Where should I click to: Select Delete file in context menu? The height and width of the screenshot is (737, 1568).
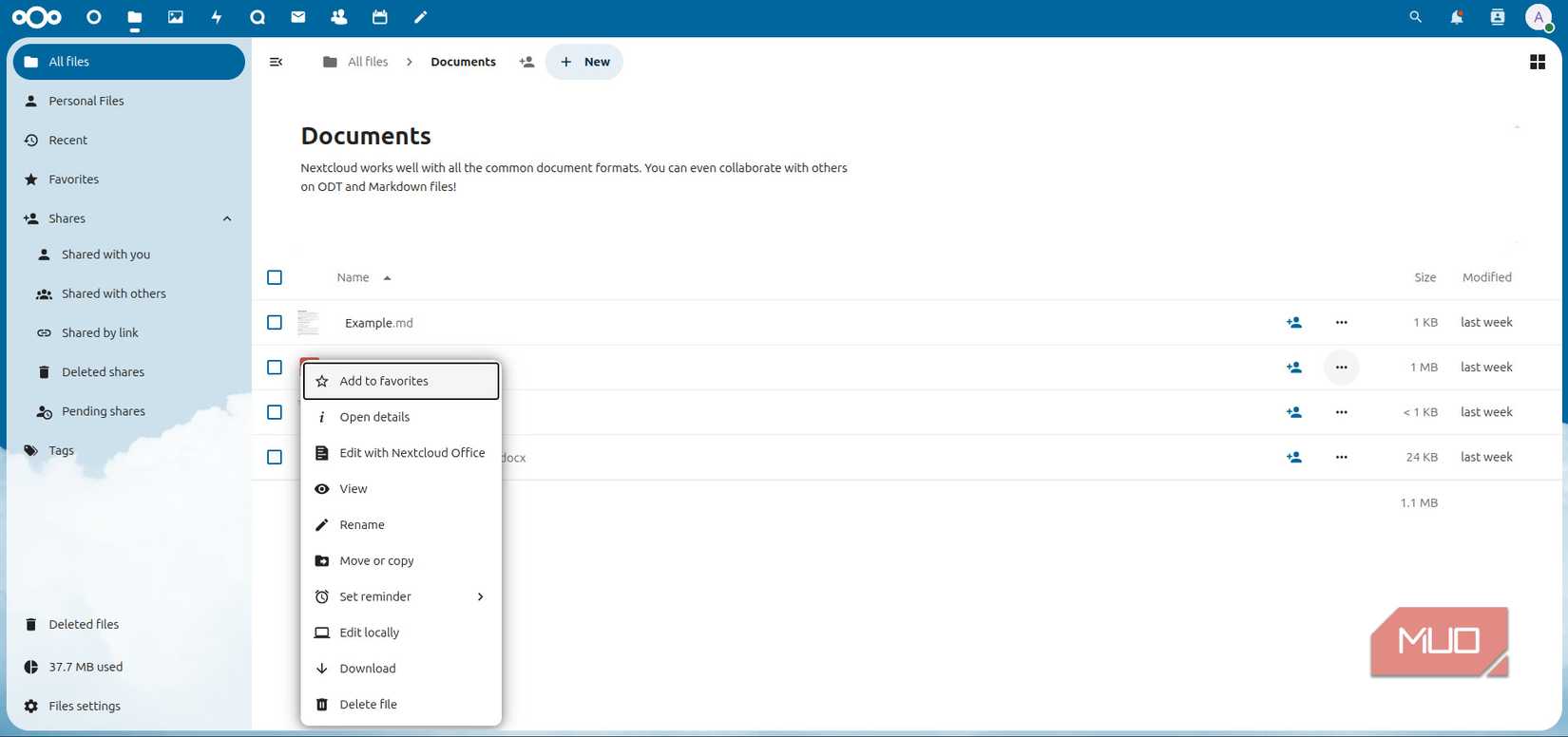click(401, 705)
